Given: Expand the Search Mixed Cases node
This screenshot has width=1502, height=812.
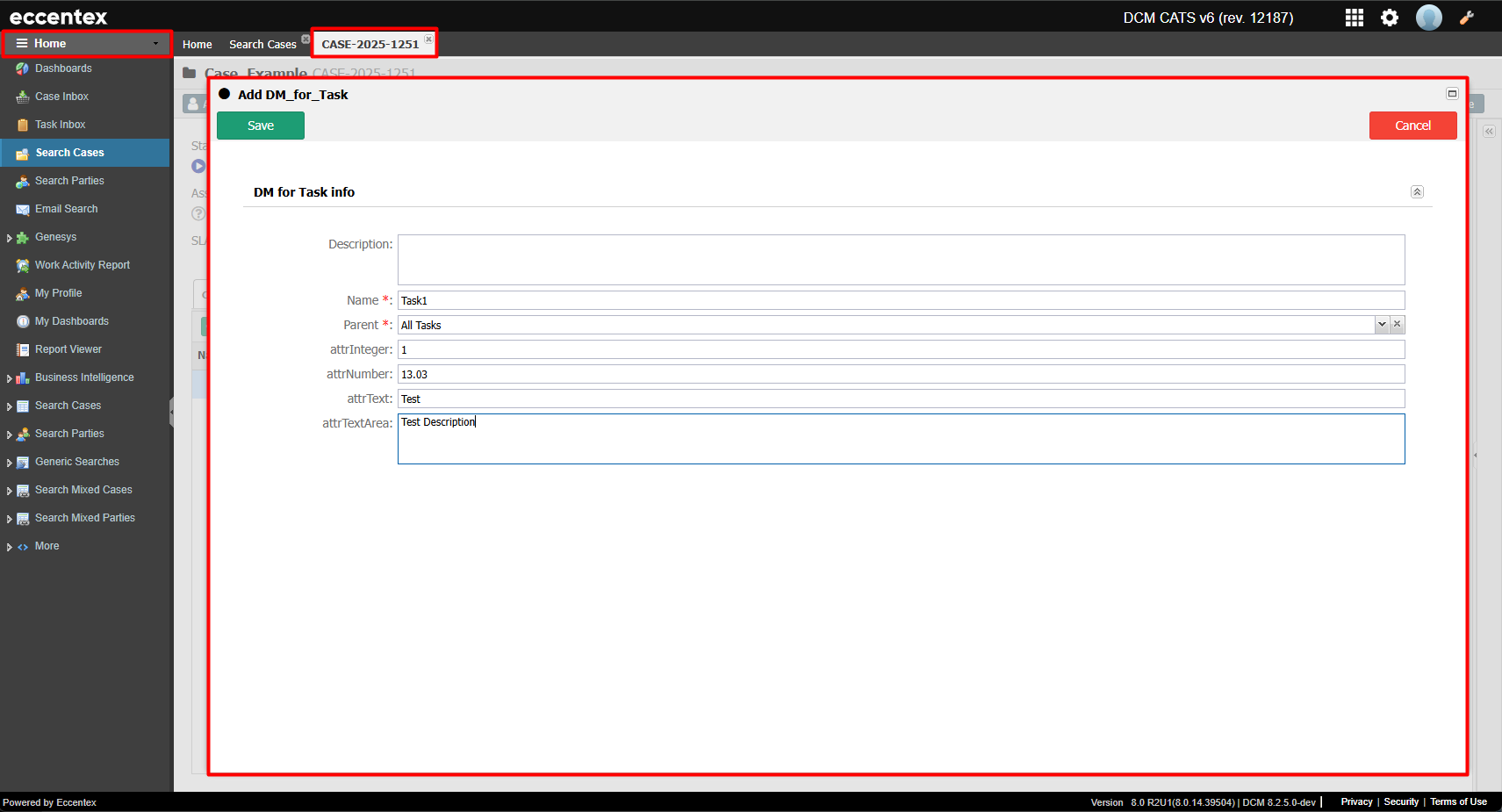Looking at the screenshot, I should click(x=9, y=491).
